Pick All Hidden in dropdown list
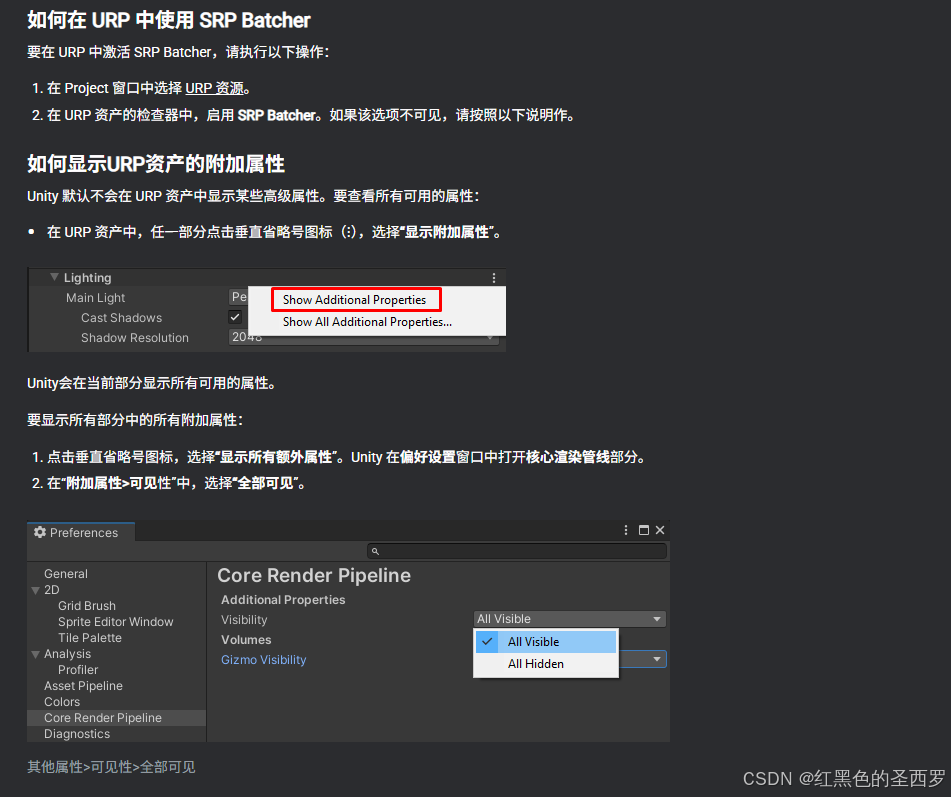Screen dimensions: 951x797 point(546,664)
